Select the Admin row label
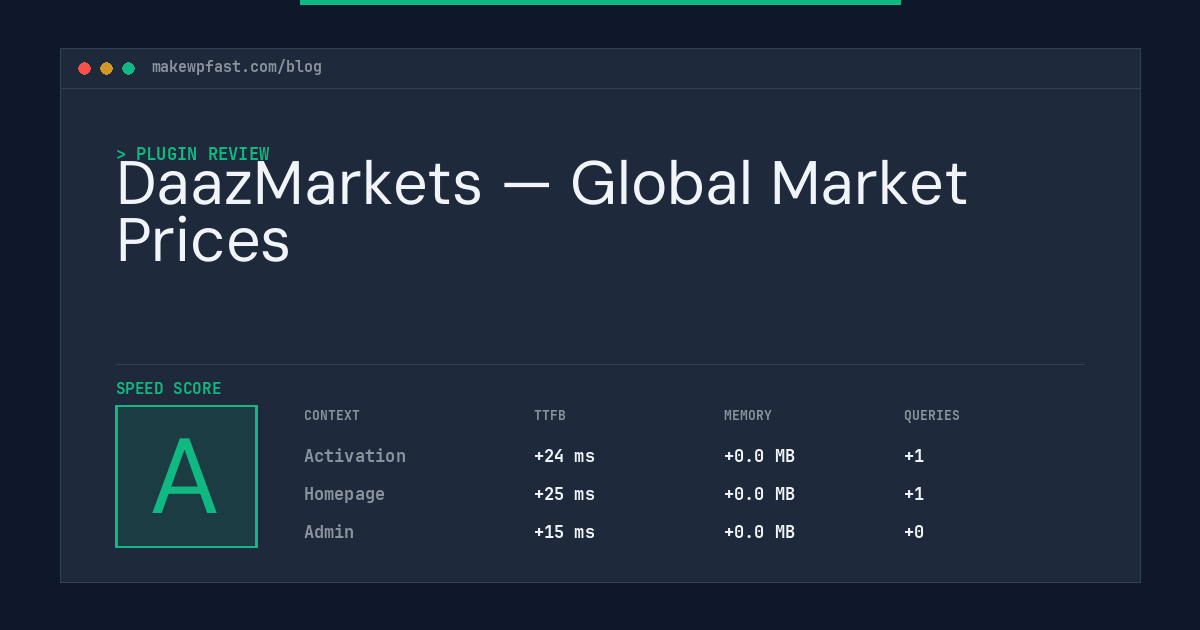The image size is (1200, 630). [x=329, y=532]
